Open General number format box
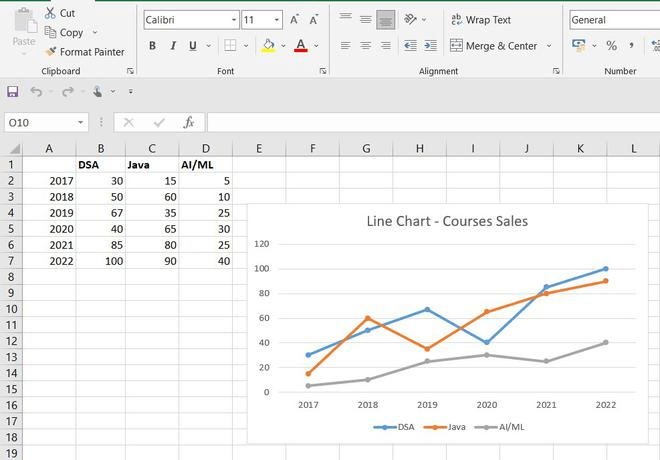This screenshot has width=660, height=460. tap(615, 20)
